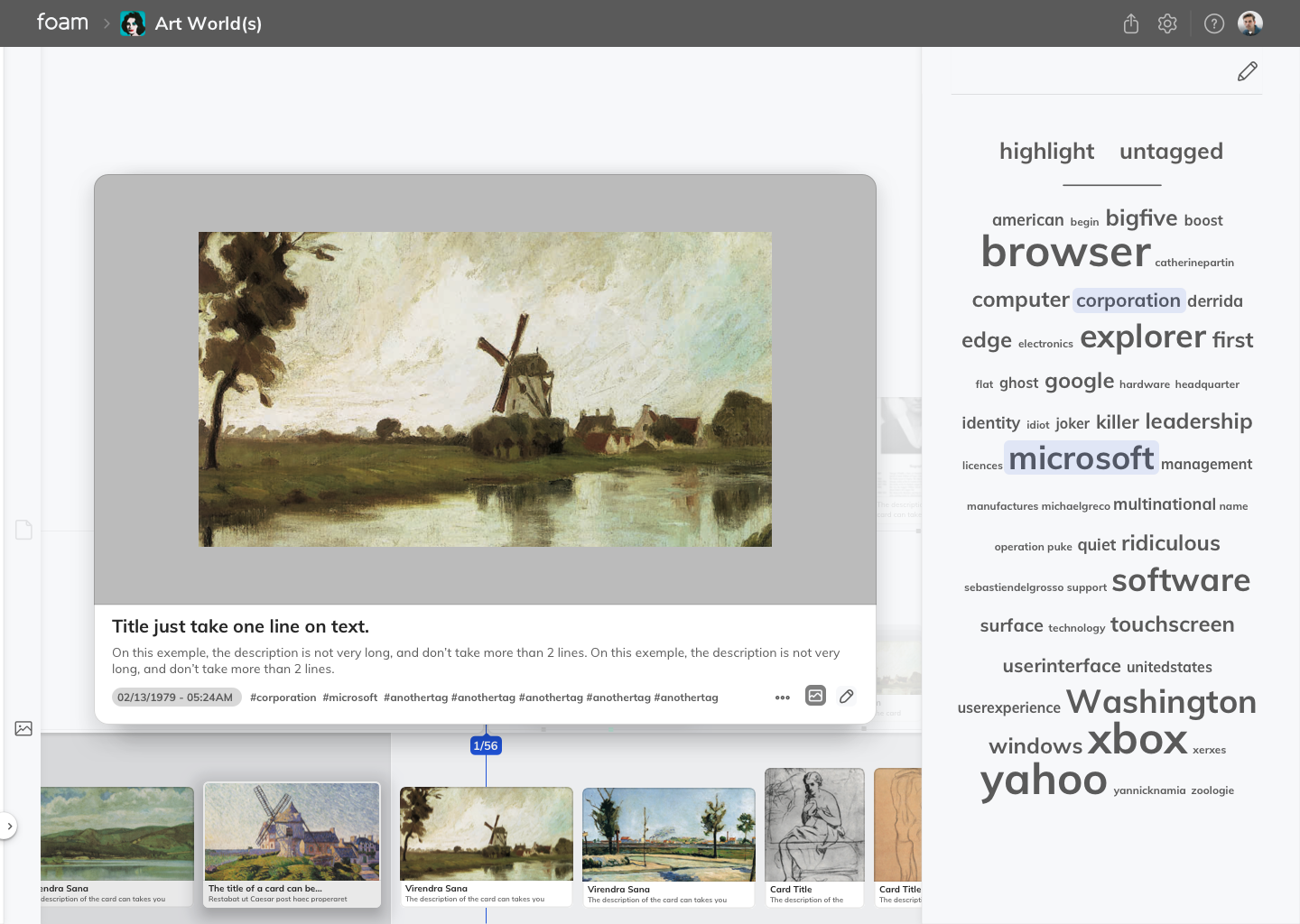
Task: Toggle the Washington tag
Action: [1161, 701]
